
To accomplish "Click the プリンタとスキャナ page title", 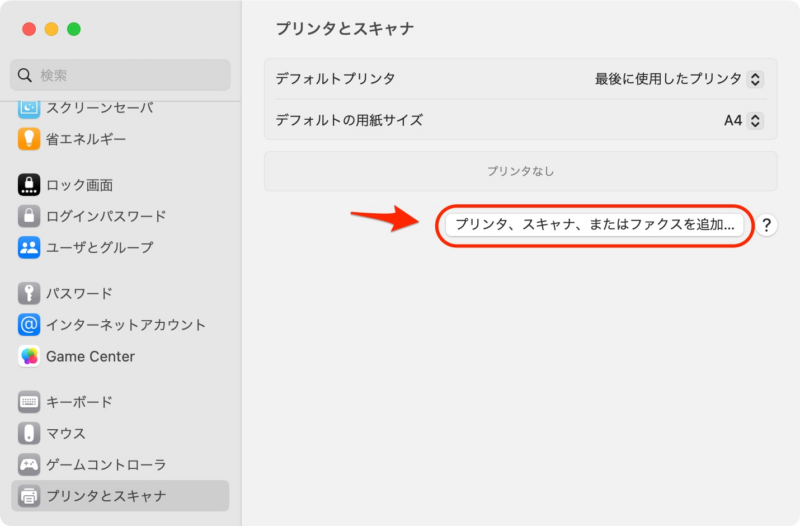I will pos(344,29).
